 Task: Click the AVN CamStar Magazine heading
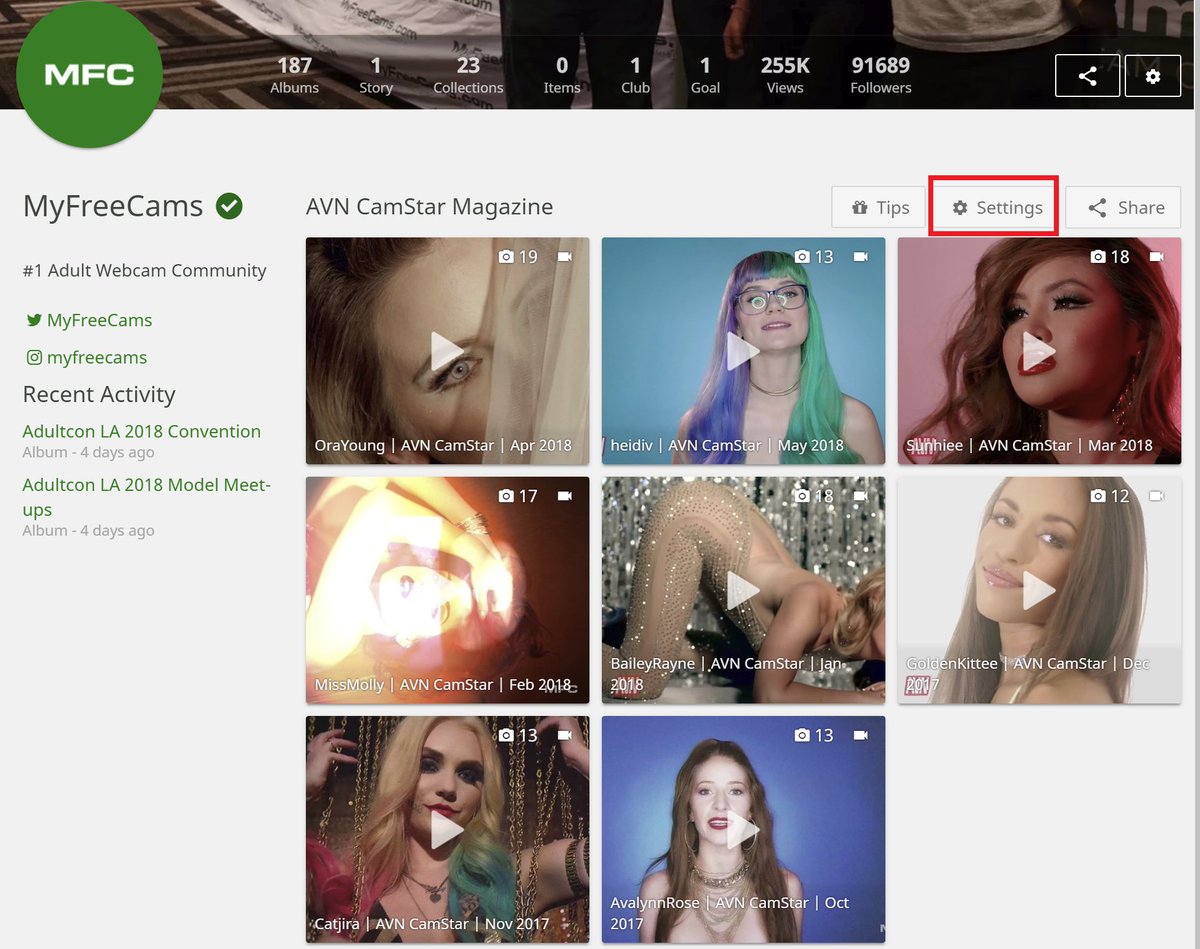coord(429,207)
